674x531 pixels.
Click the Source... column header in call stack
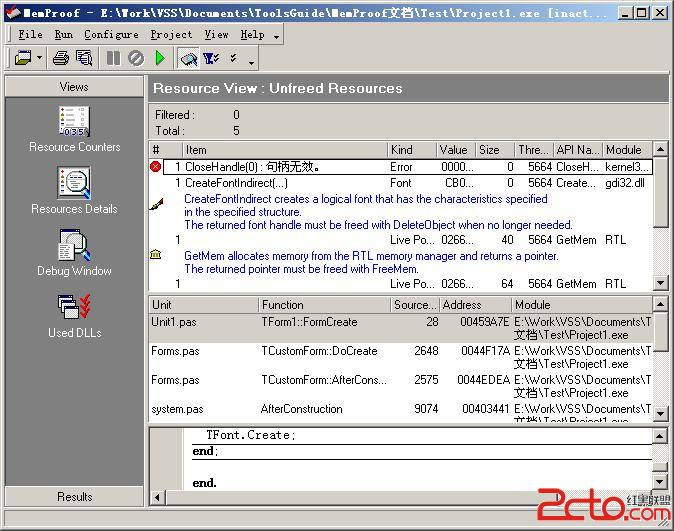point(414,305)
